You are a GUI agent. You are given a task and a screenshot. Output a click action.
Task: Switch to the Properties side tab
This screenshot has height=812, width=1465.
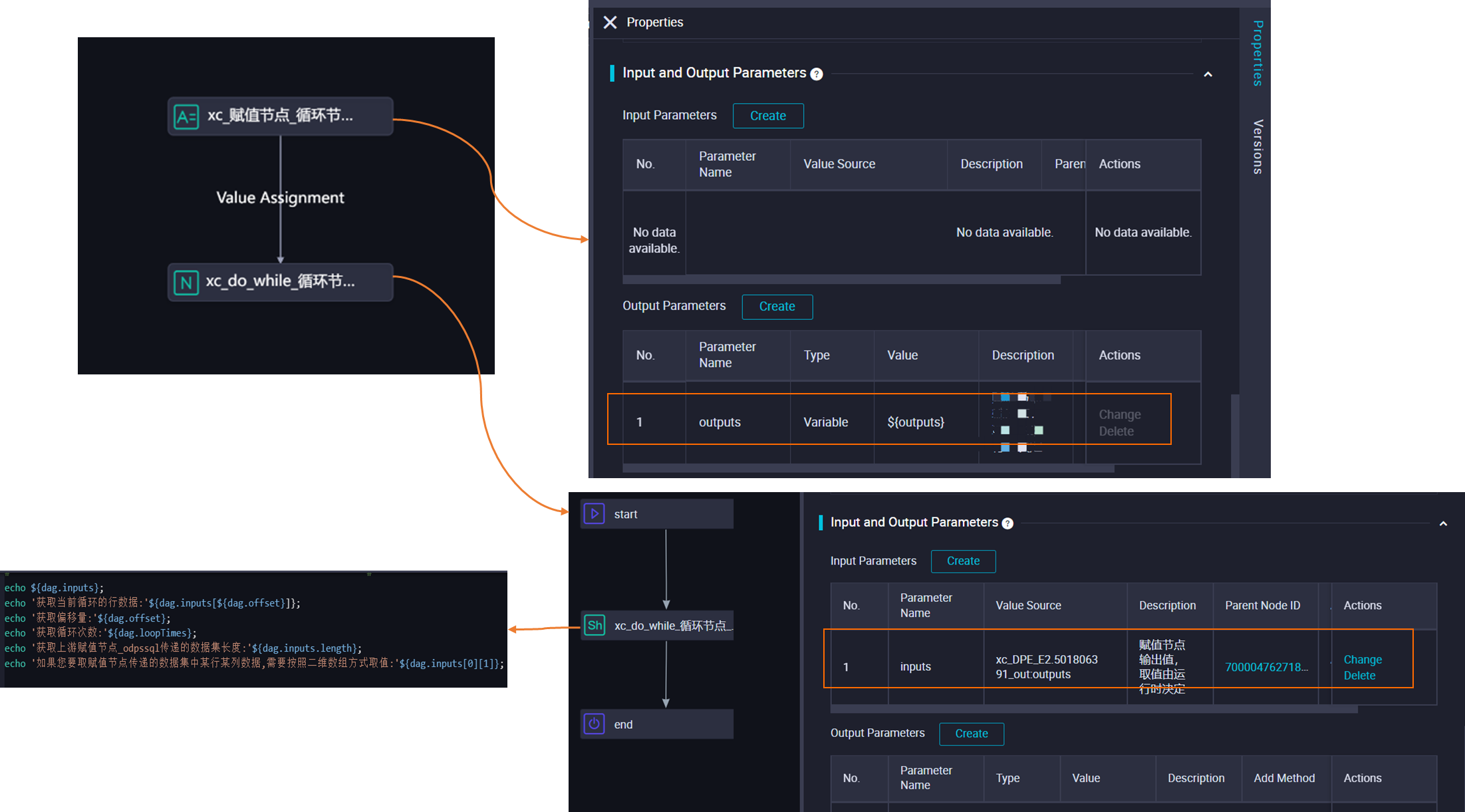(x=1257, y=53)
